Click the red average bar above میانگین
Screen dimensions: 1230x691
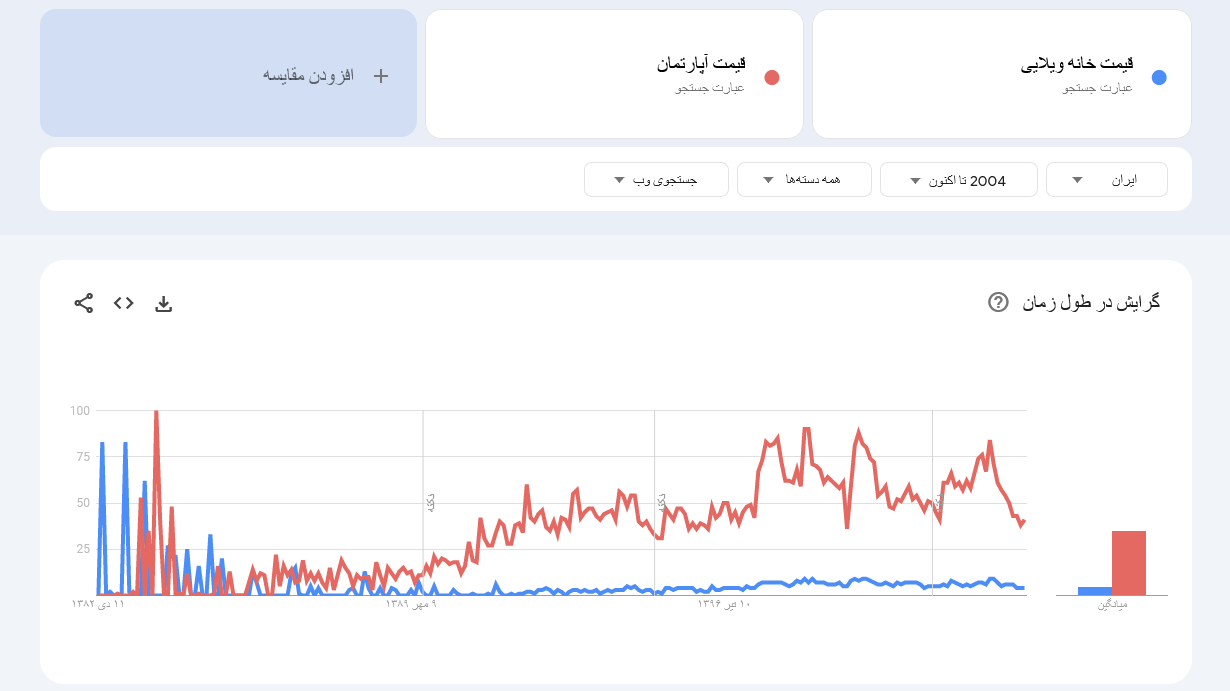click(1129, 563)
